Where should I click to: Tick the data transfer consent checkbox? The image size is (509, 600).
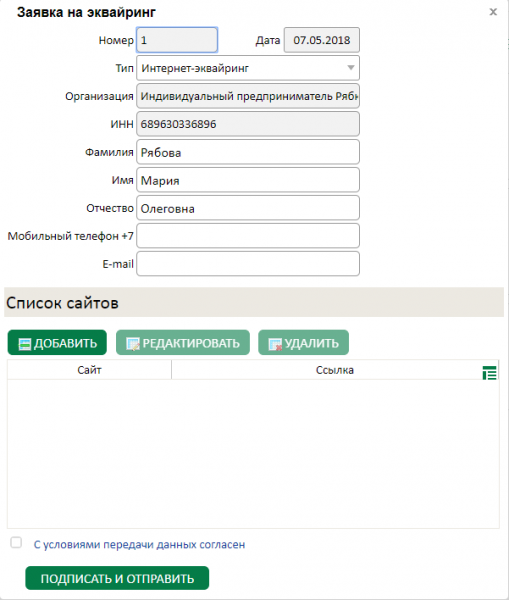(16, 543)
